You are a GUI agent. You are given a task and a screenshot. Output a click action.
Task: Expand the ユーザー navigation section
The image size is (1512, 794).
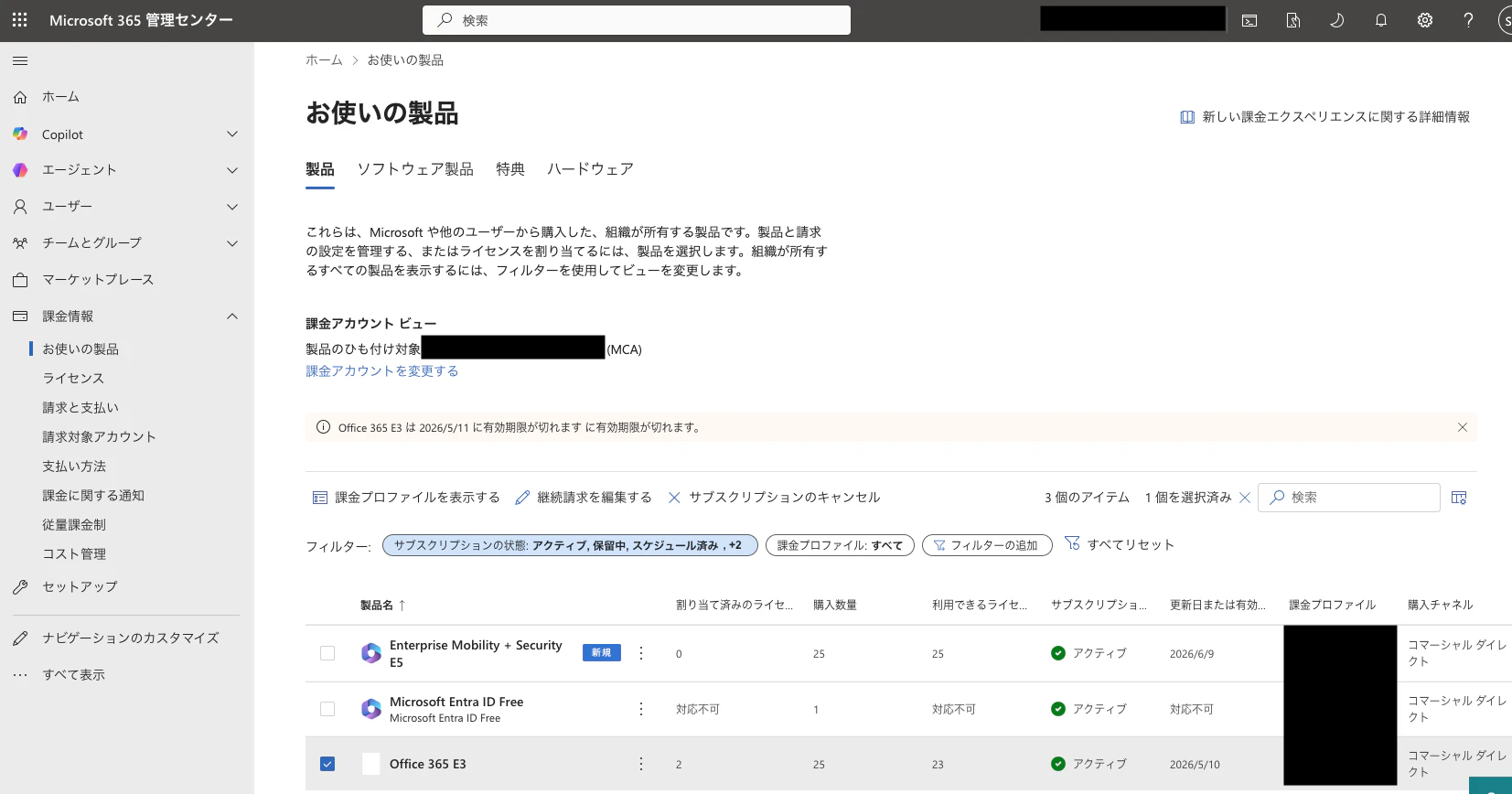click(x=232, y=207)
